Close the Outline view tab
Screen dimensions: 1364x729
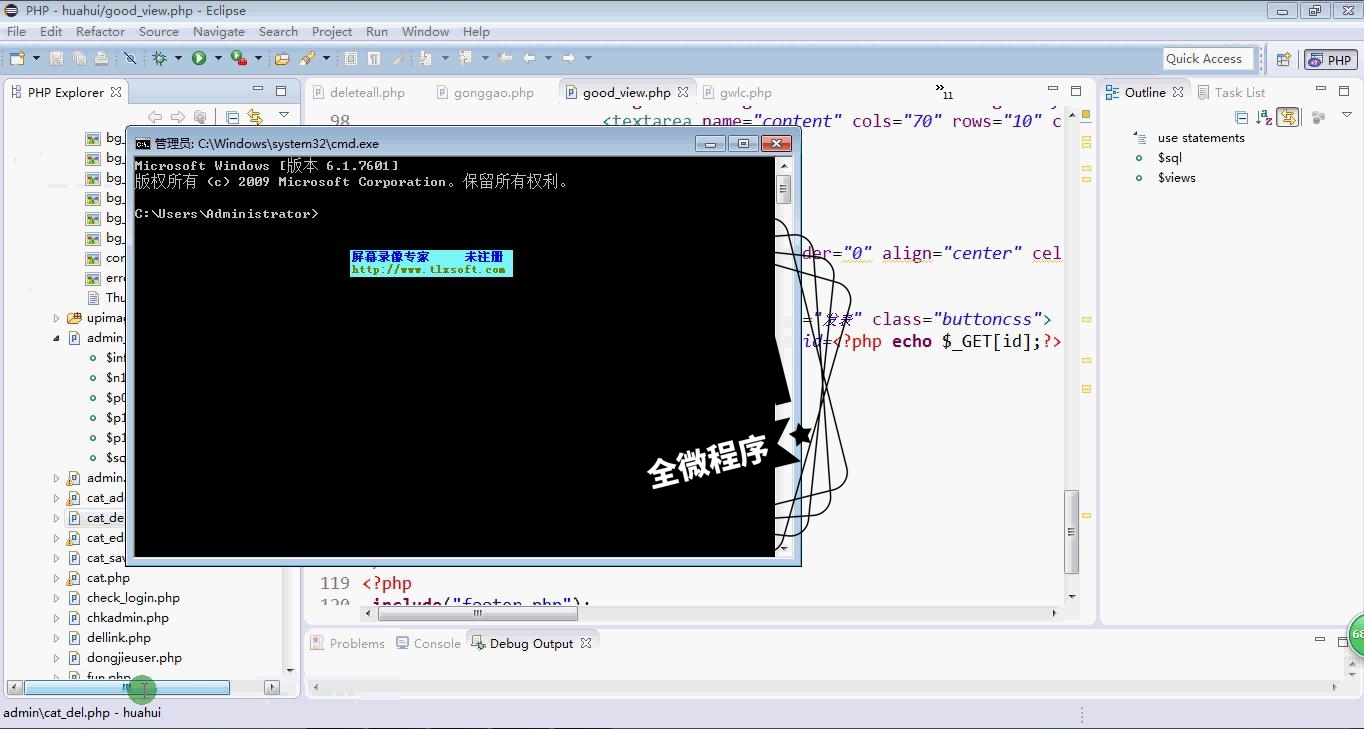[x=1178, y=92]
